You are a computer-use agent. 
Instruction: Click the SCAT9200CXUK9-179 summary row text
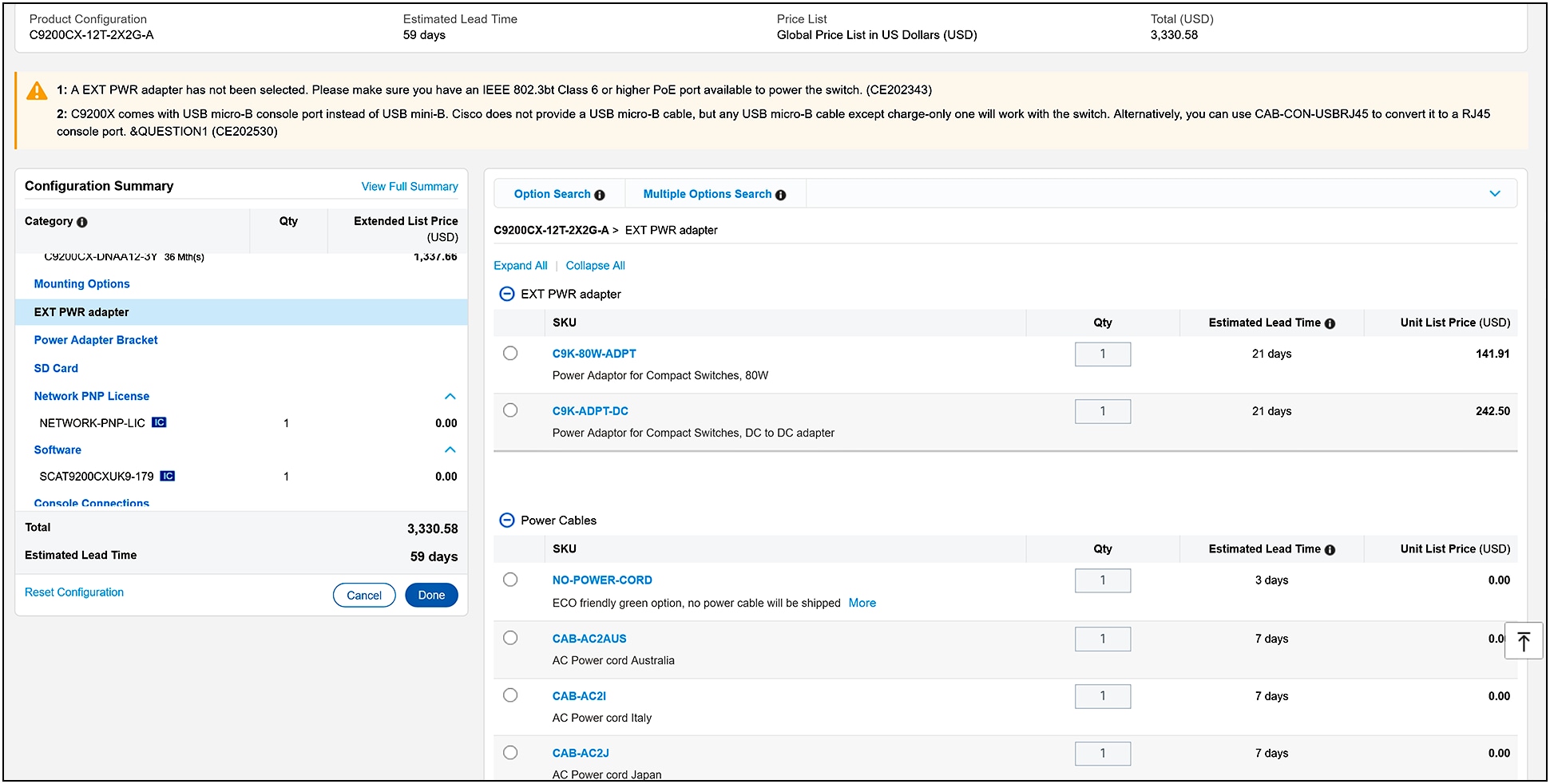[97, 477]
